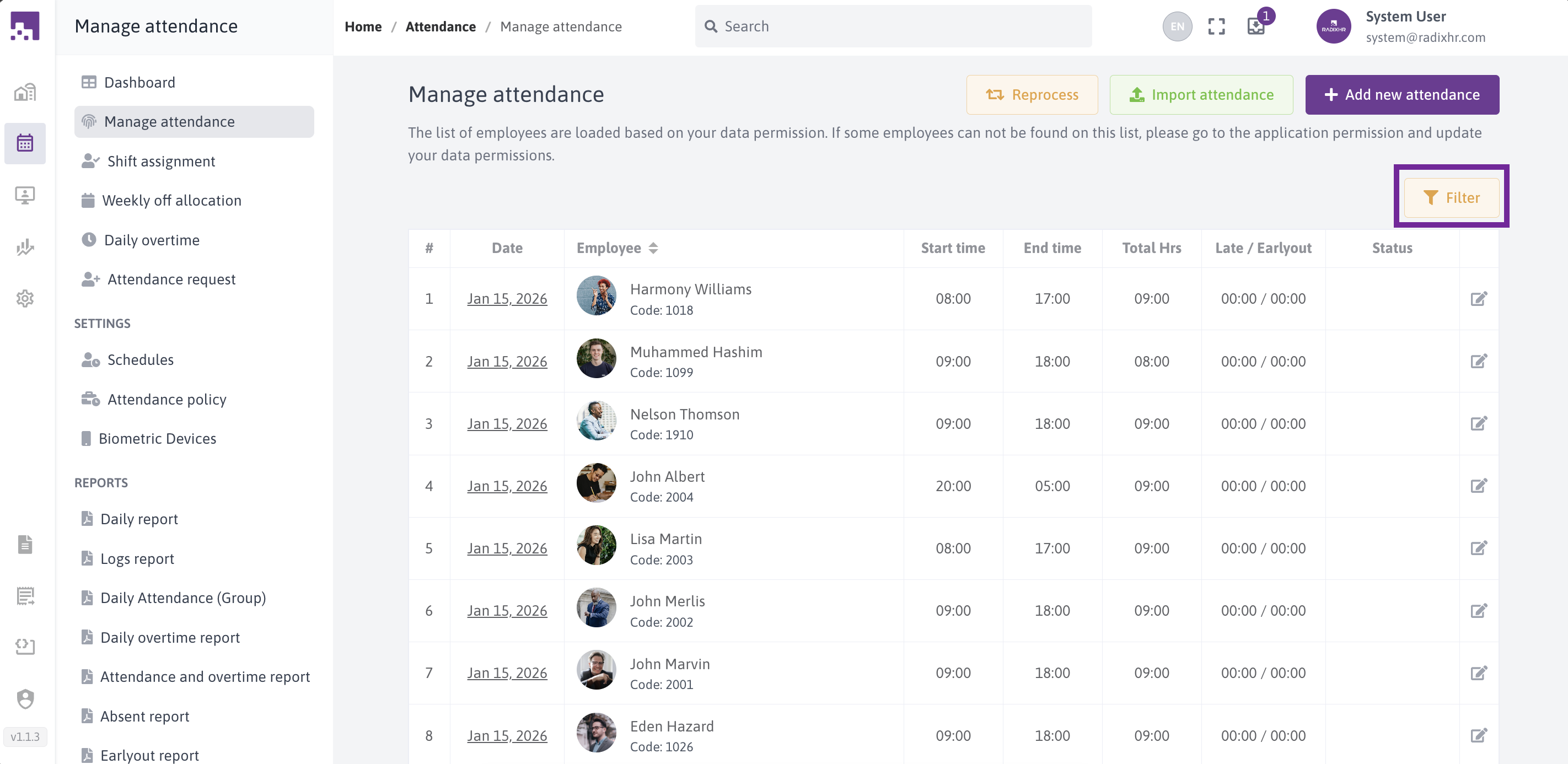Click Import attendance button
The image size is (1568, 764).
(x=1201, y=95)
